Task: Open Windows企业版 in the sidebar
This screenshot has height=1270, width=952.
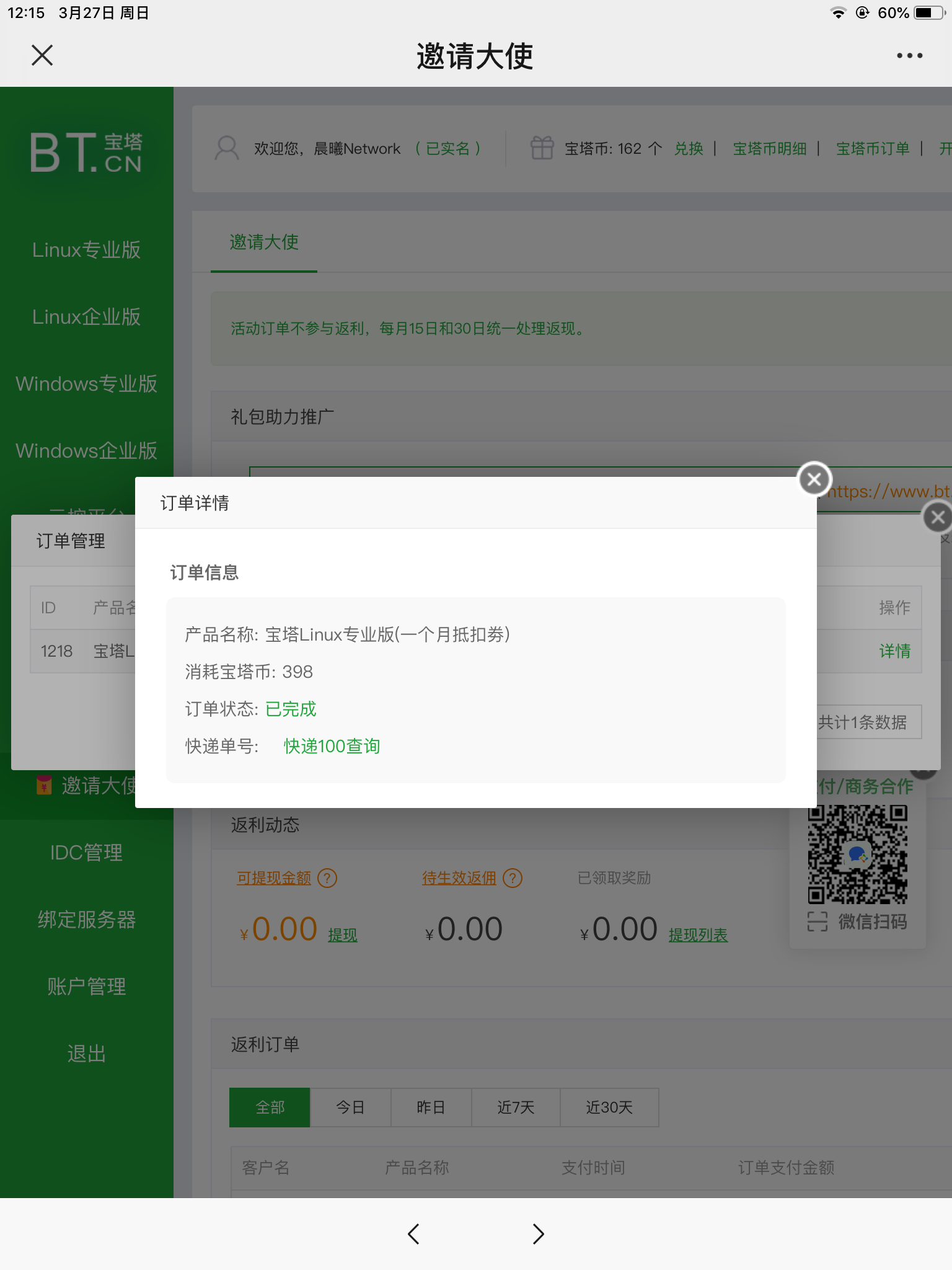Action: click(86, 451)
